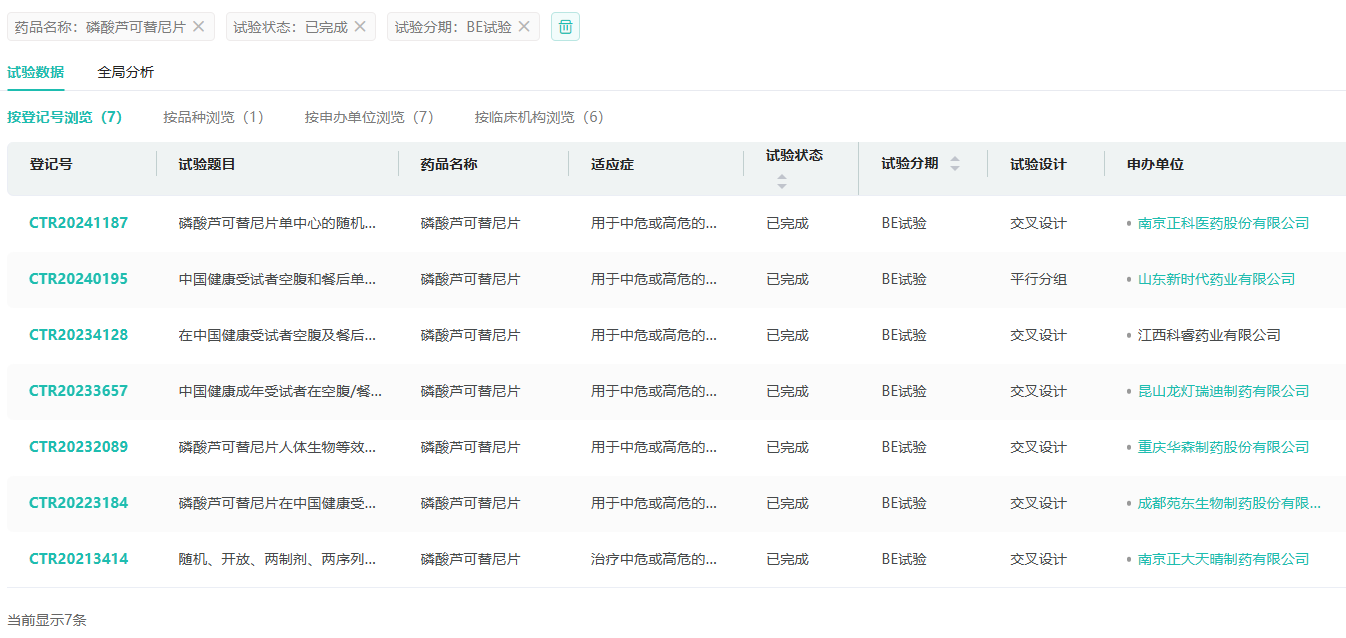The image size is (1346, 638).
Task: Remove the 药品名称 filter tag
Action: tap(198, 27)
